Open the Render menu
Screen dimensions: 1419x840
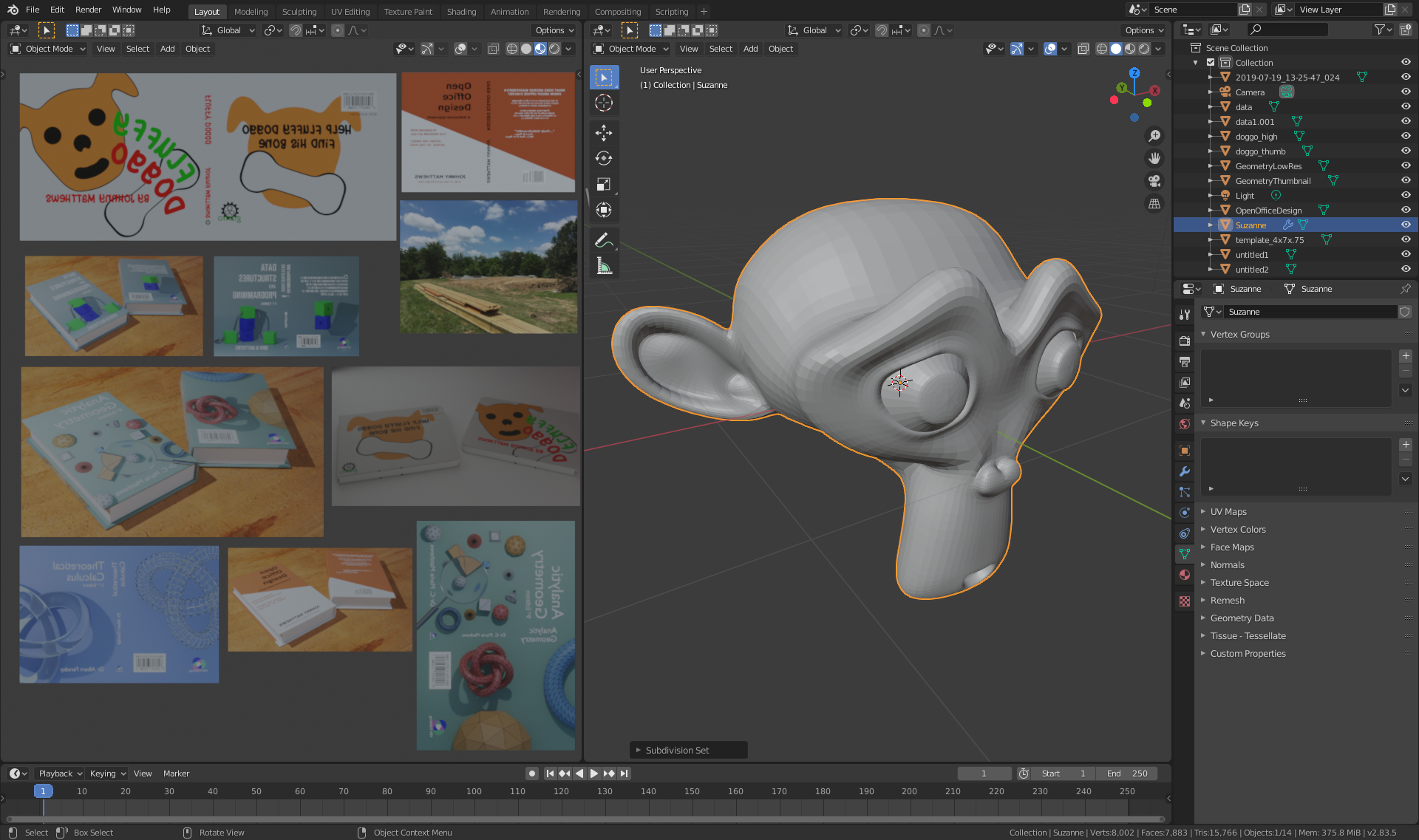click(88, 10)
